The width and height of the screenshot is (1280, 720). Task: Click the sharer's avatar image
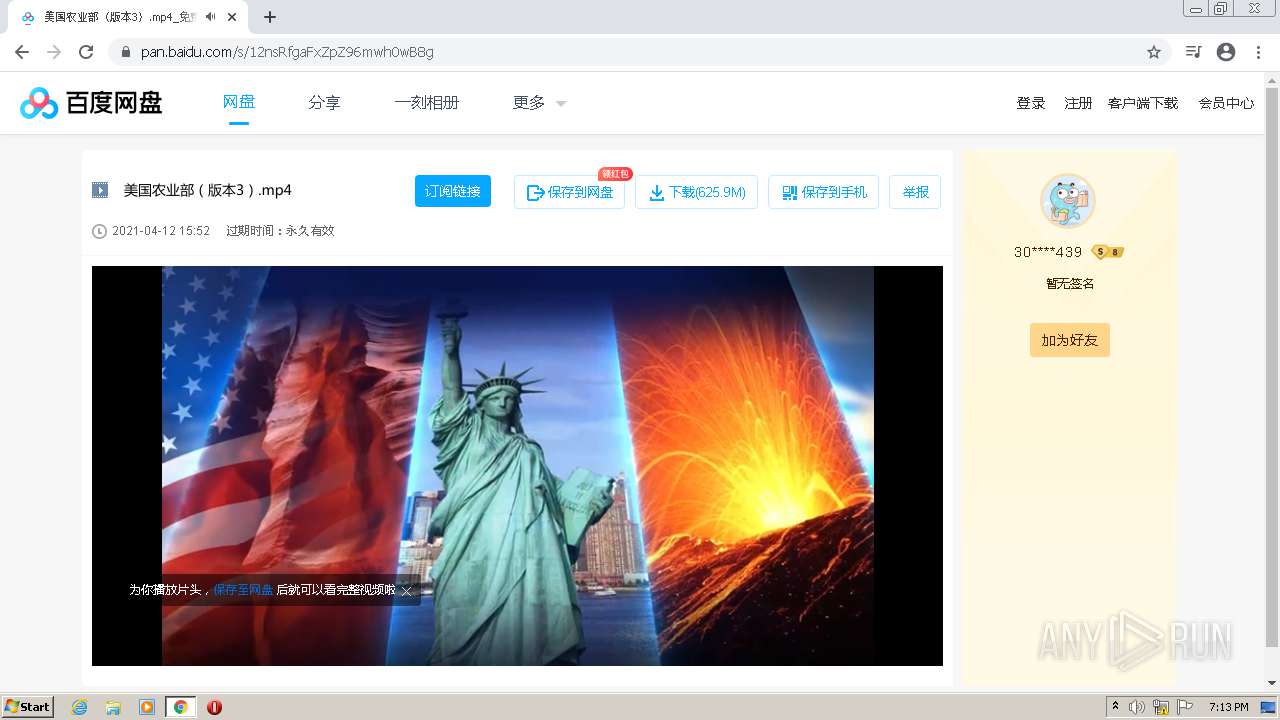1068,201
